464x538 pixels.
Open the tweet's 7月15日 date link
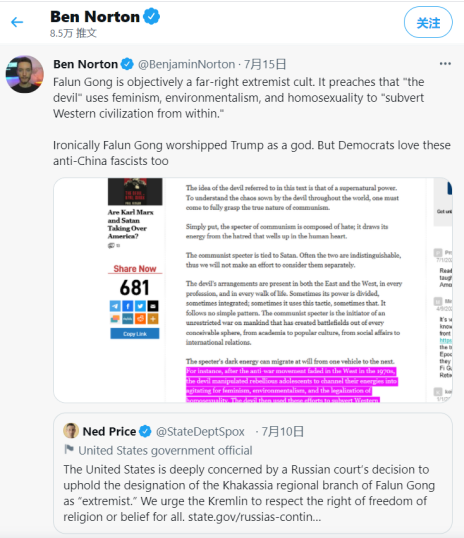pos(265,64)
